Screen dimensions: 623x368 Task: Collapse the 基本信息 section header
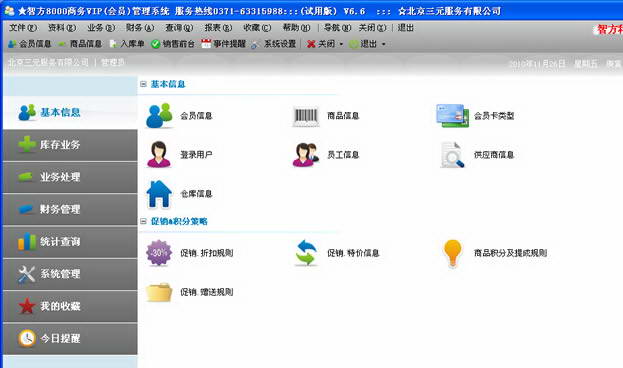tap(143, 84)
